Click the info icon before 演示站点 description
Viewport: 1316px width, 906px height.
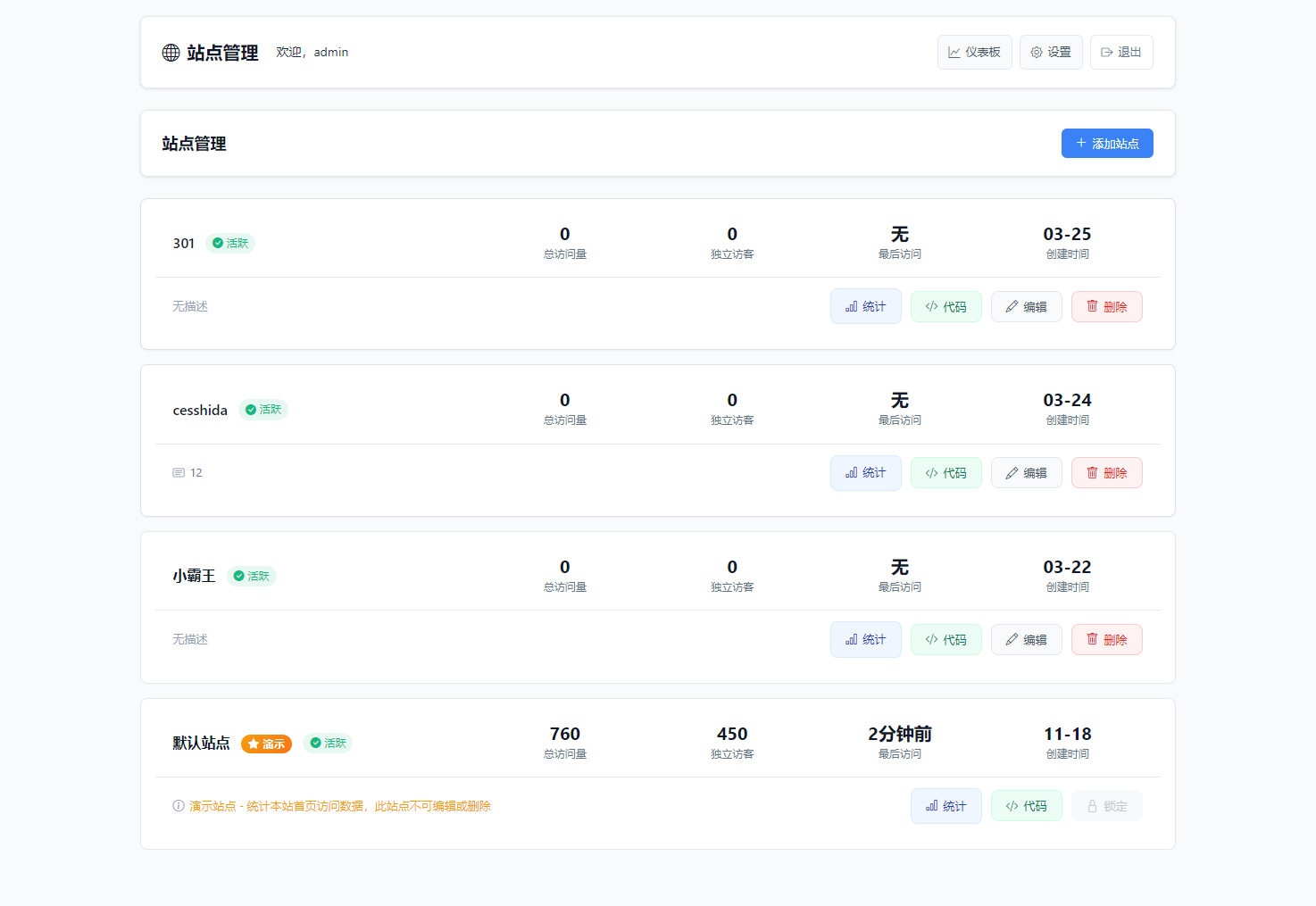pos(179,805)
